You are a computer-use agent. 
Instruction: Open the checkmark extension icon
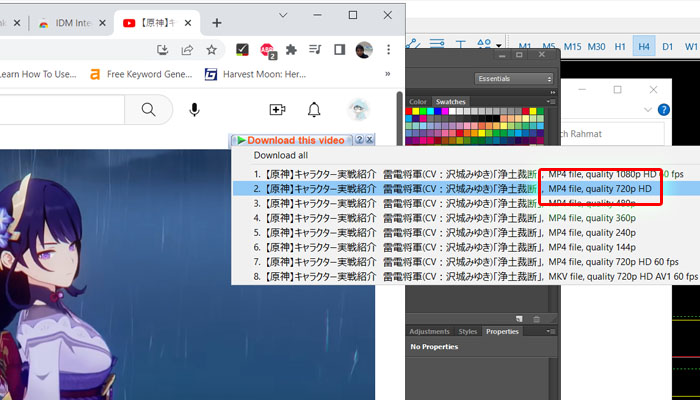[242, 50]
